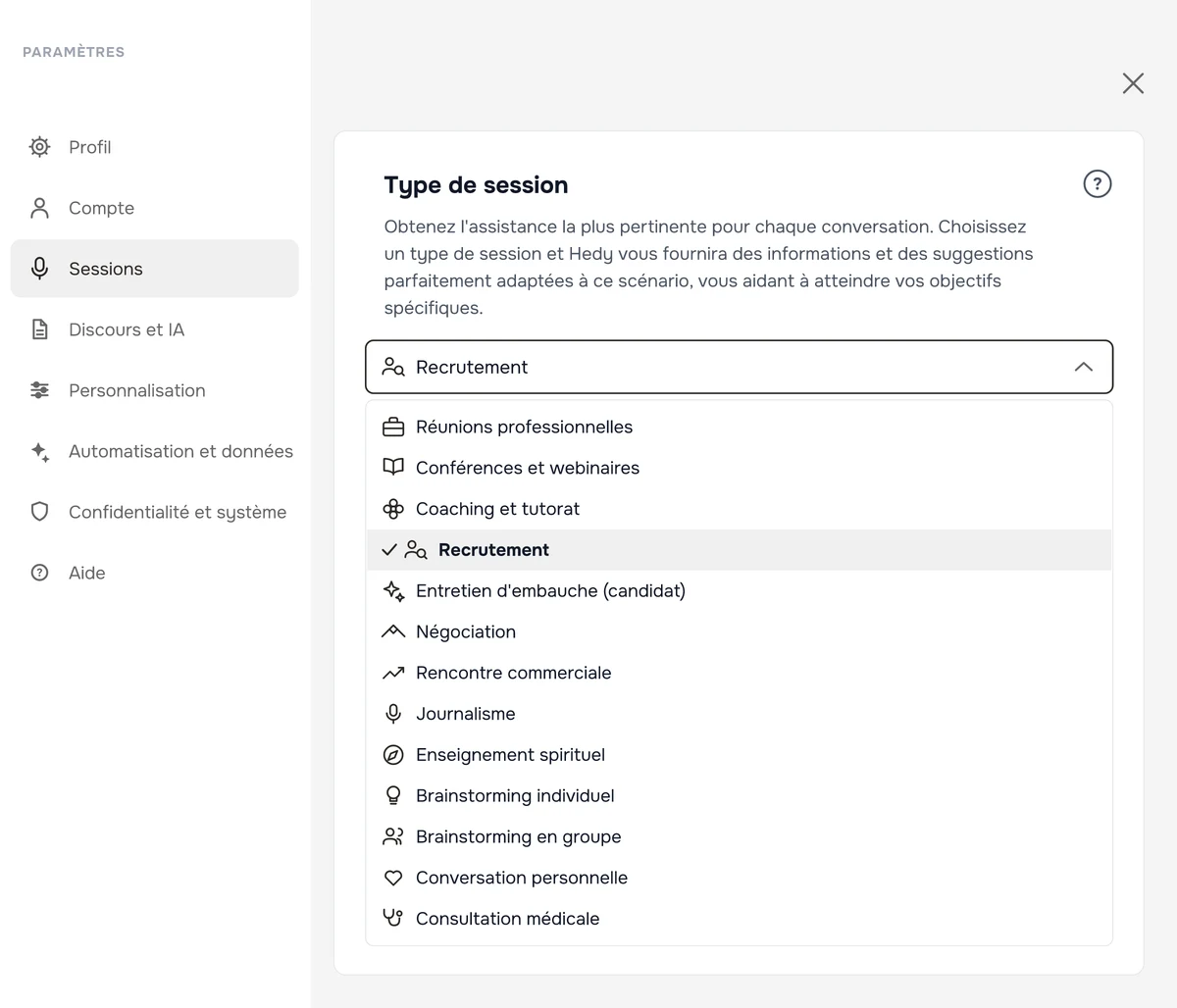This screenshot has height=1008, width=1177.
Task: Go to Confidentialité et système settings
Action: pos(155,512)
